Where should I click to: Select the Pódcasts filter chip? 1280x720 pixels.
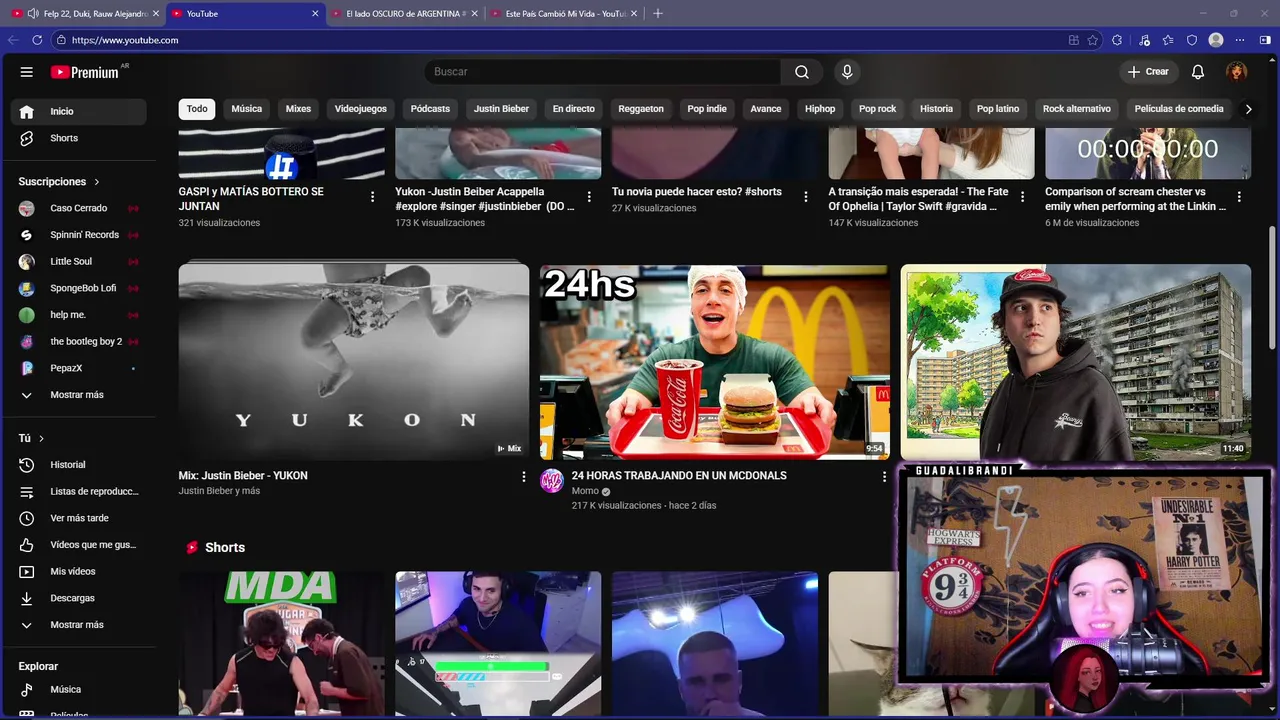430,109
